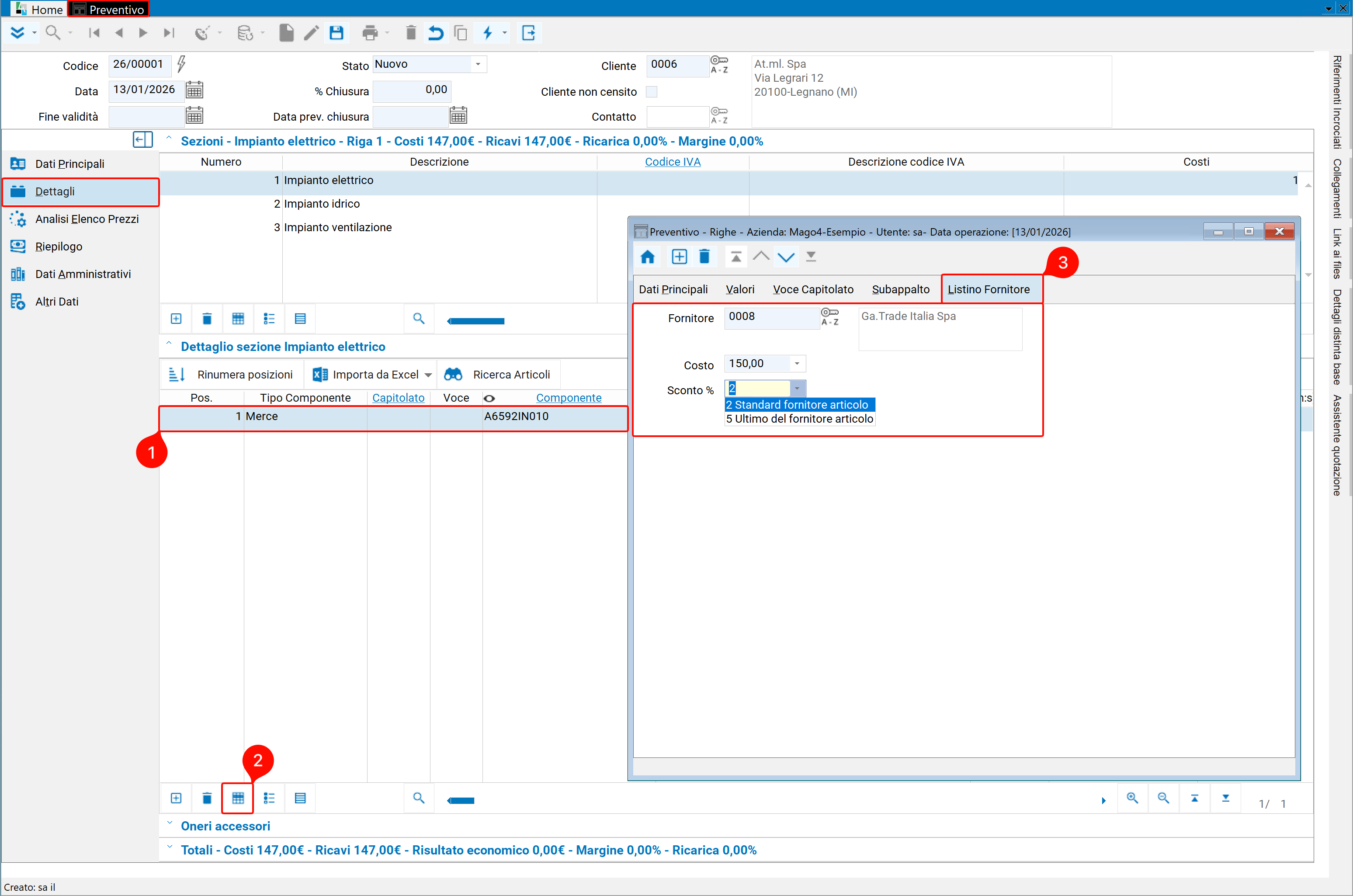Click the Codice IVA column link

click(673, 162)
